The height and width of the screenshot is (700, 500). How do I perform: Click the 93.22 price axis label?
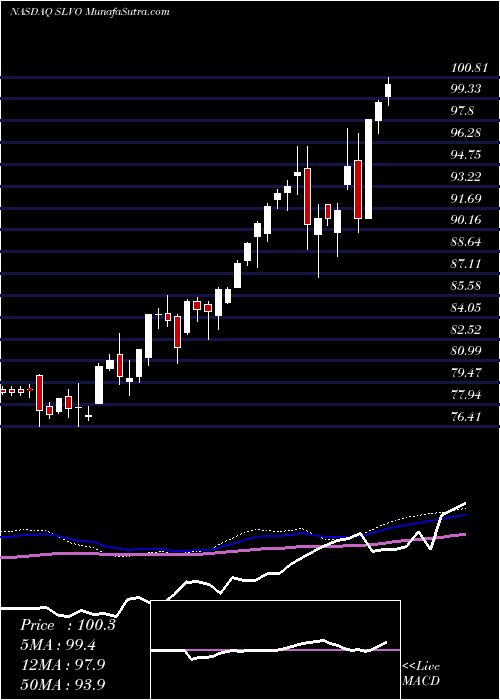point(466,177)
